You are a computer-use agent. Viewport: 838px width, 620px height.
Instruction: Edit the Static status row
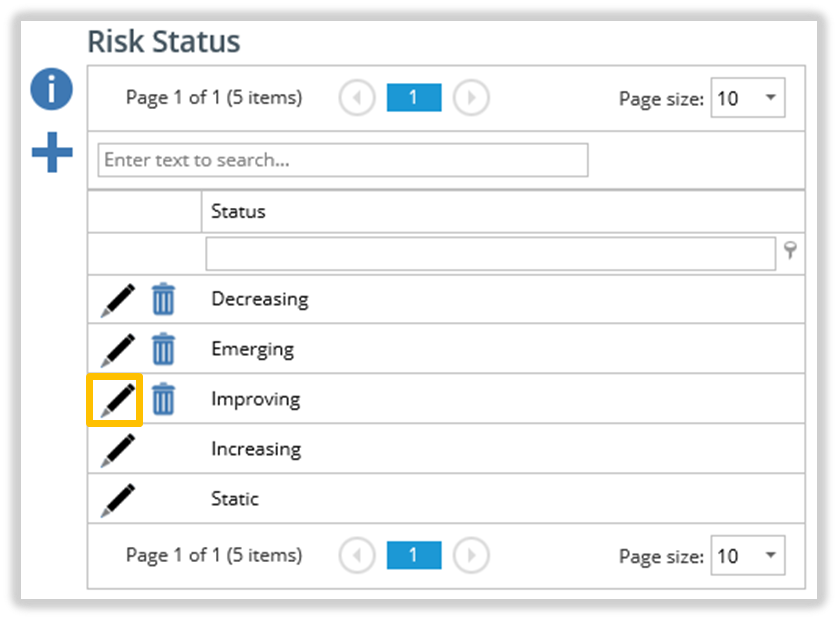point(118,500)
